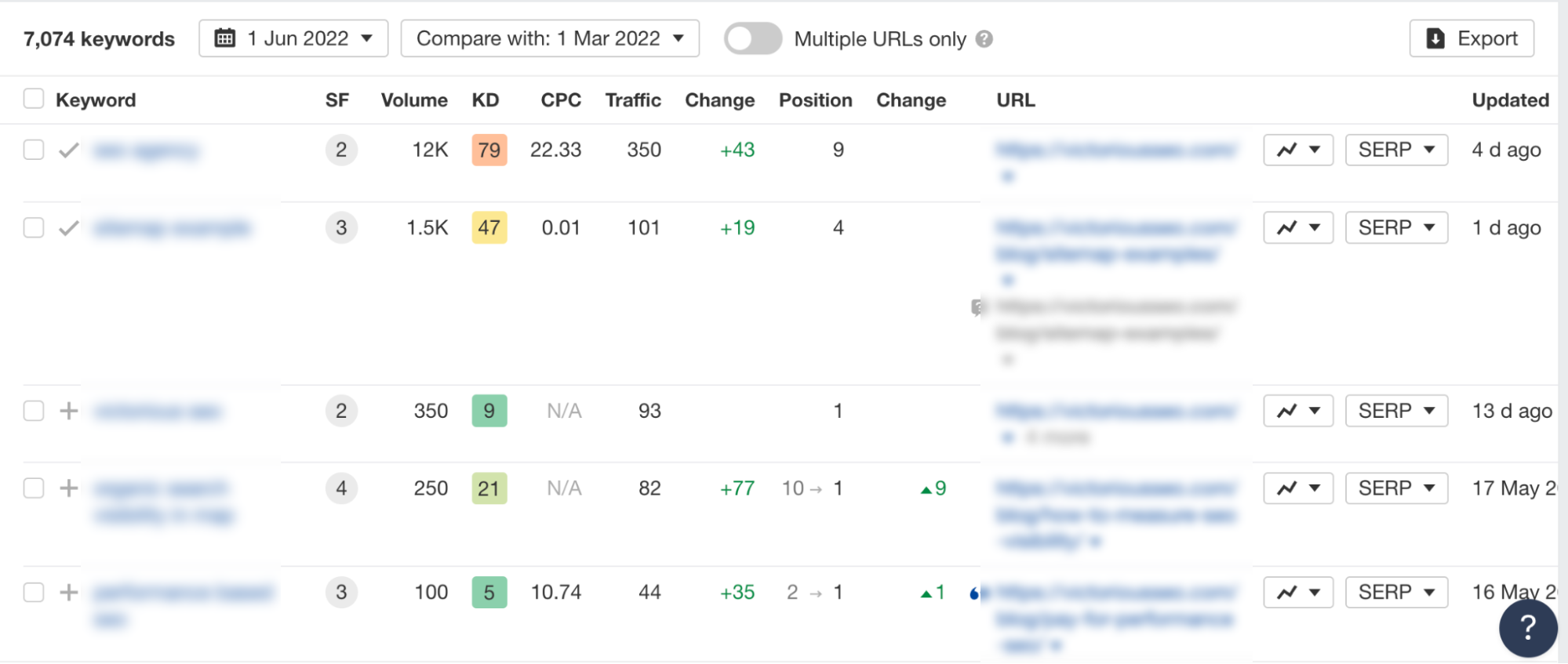Open the 1 Jun 2022 date picker
Viewport: 1568px width, 664px height.
click(293, 38)
